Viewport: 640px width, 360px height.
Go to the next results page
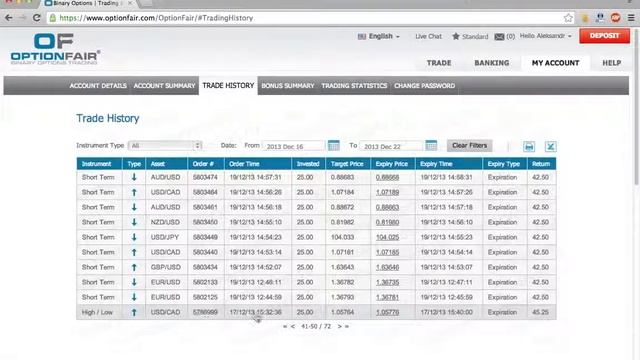coord(339,327)
